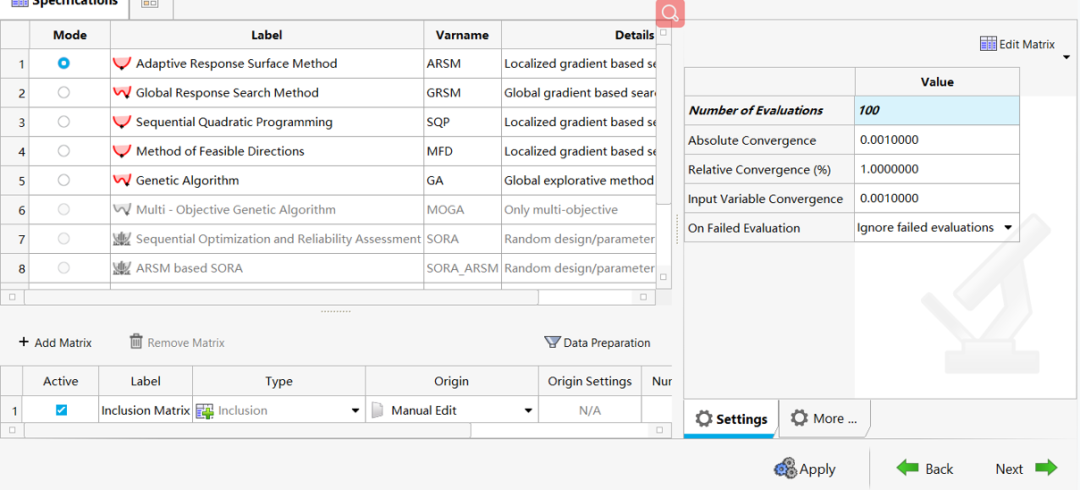
Task: Open Origin Manual Edit dropdown
Action: pyautogui.click(x=528, y=411)
